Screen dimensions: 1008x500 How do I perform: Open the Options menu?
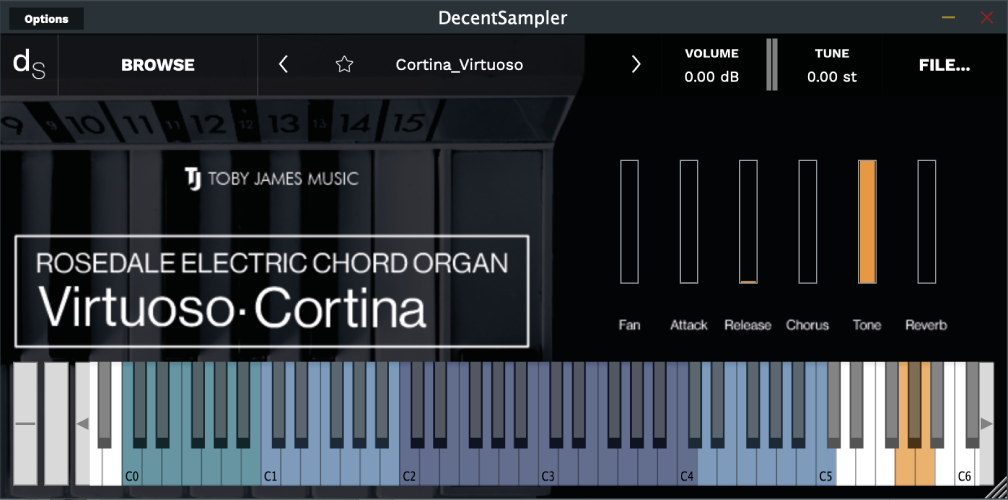pyautogui.click(x=46, y=19)
